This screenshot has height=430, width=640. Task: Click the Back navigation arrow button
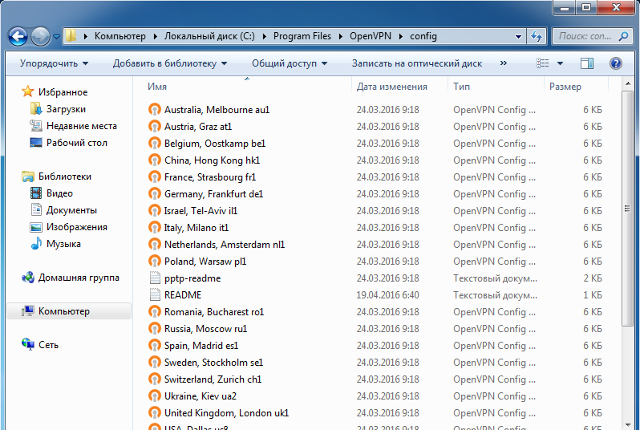18,37
